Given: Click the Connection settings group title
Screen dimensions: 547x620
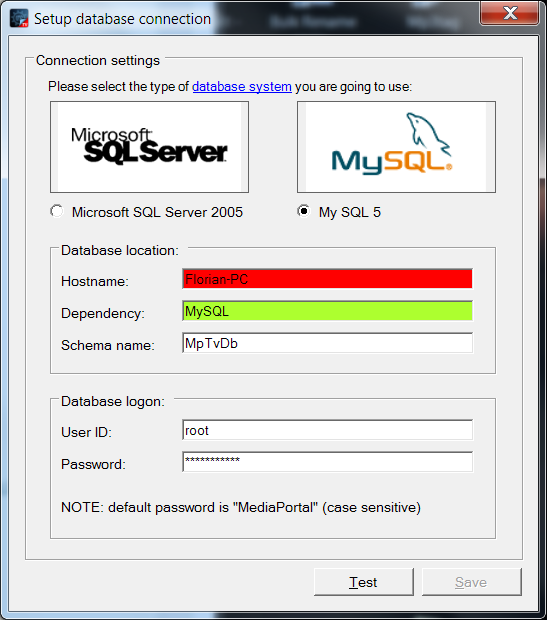Looking at the screenshot, I should (x=98, y=60).
